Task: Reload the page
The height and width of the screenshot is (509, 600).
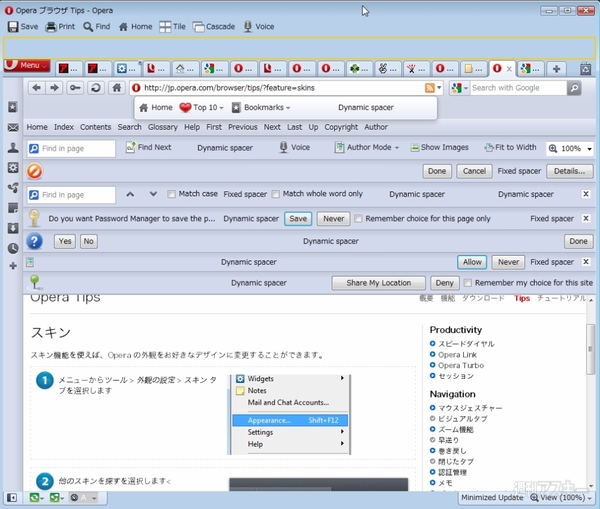Action: pyautogui.click(x=96, y=88)
